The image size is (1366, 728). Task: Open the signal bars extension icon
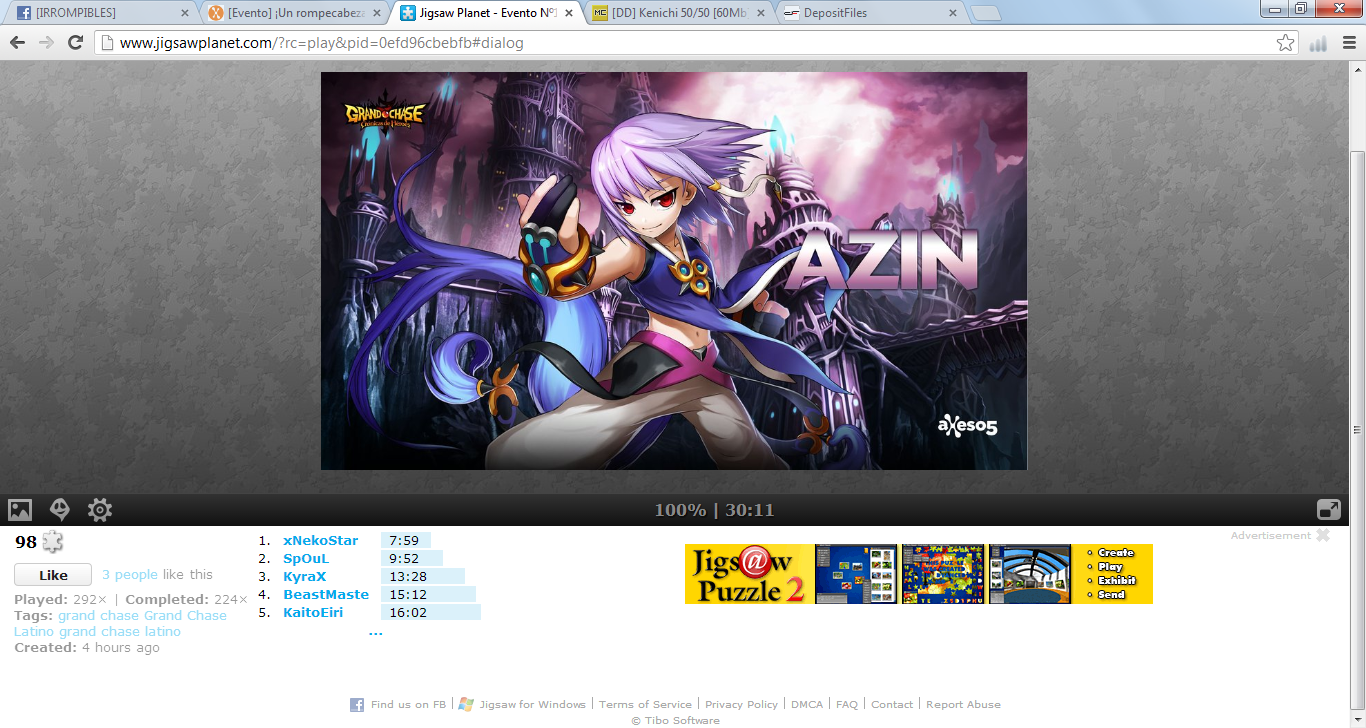pos(1318,43)
